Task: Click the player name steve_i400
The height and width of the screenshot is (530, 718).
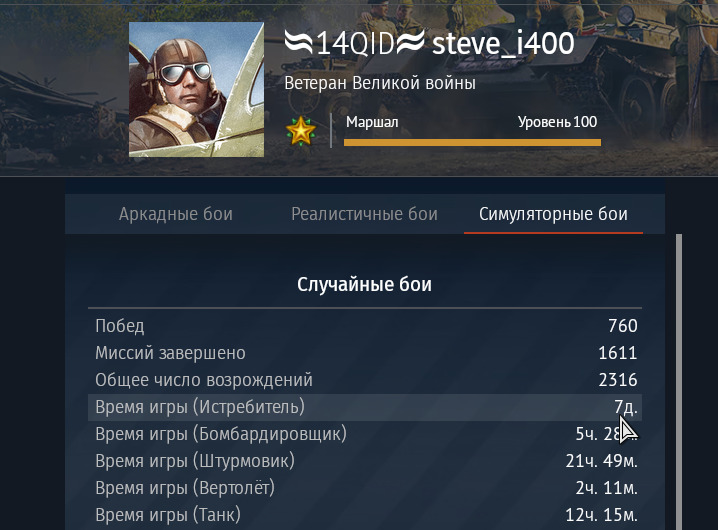Action: pyautogui.click(x=503, y=43)
